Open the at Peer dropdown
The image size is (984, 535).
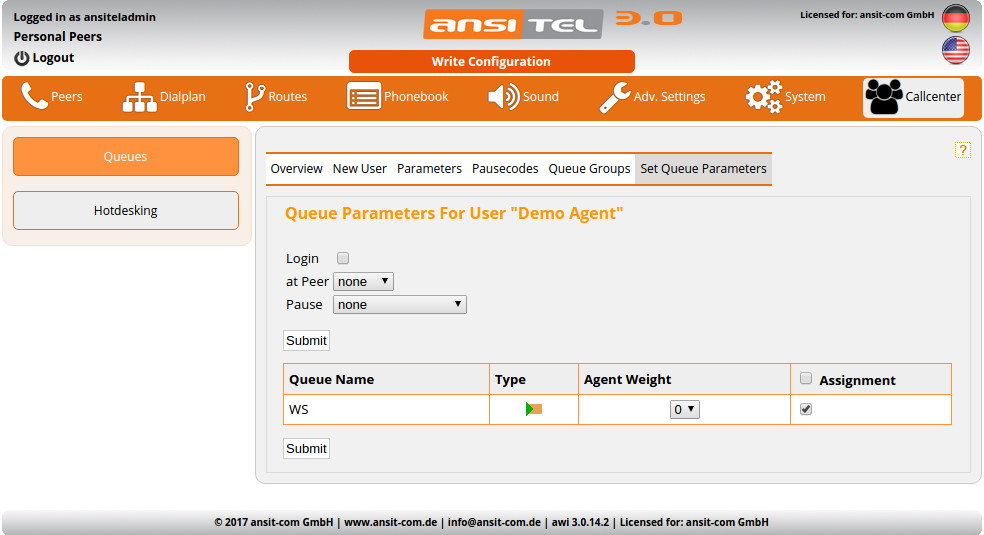[x=363, y=282]
